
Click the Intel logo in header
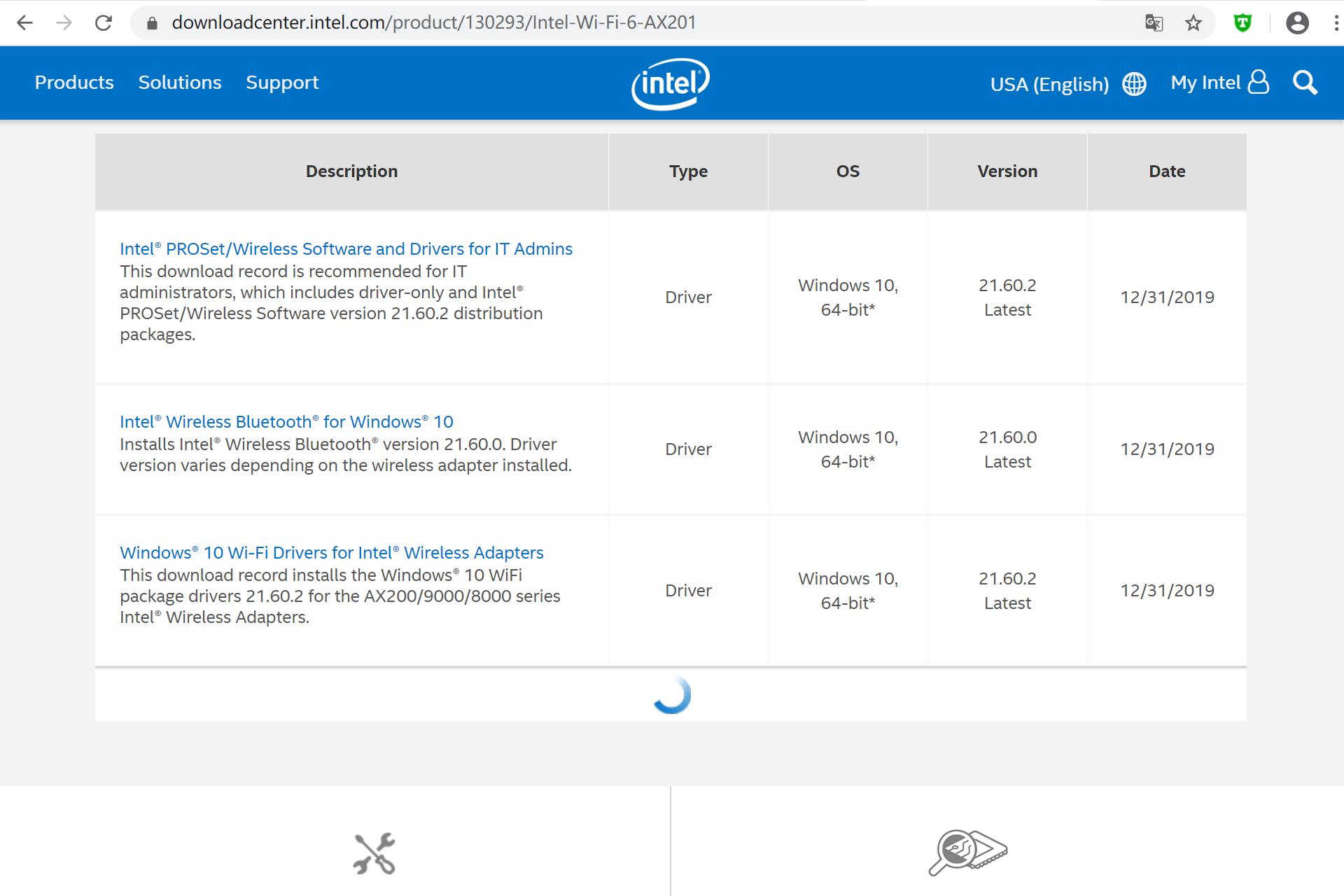(x=671, y=83)
